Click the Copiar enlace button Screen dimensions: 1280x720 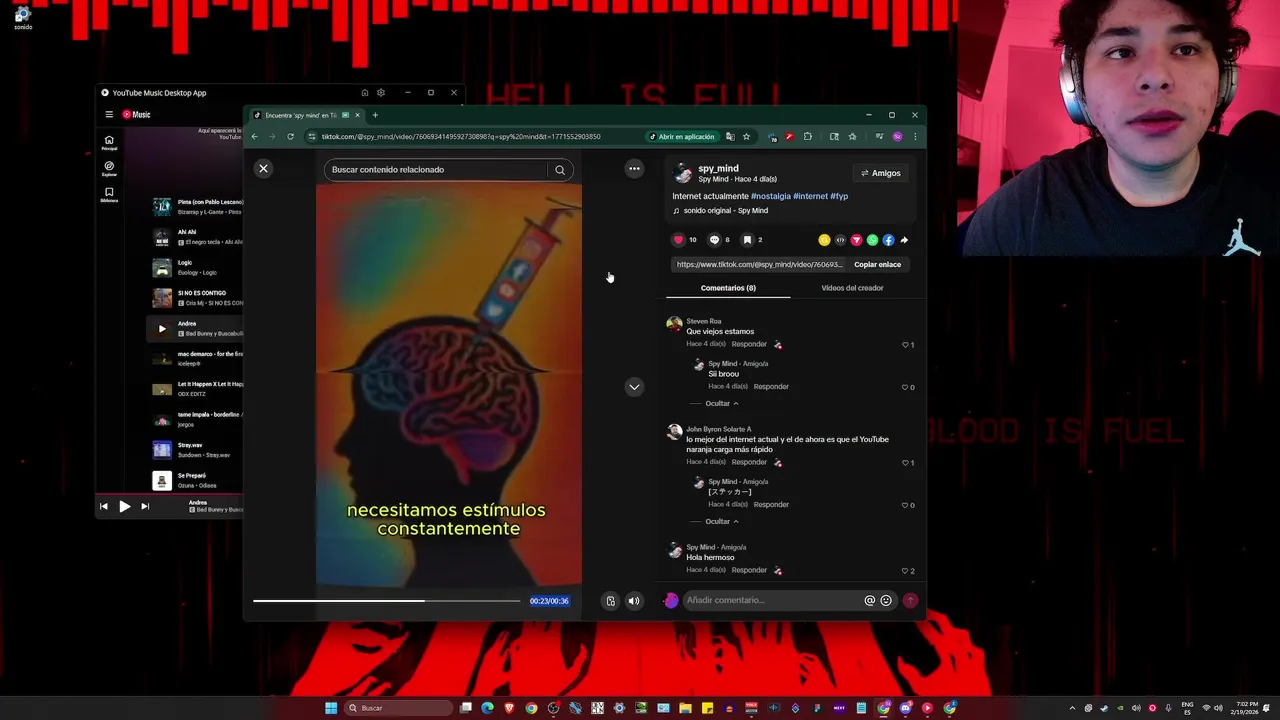point(877,265)
